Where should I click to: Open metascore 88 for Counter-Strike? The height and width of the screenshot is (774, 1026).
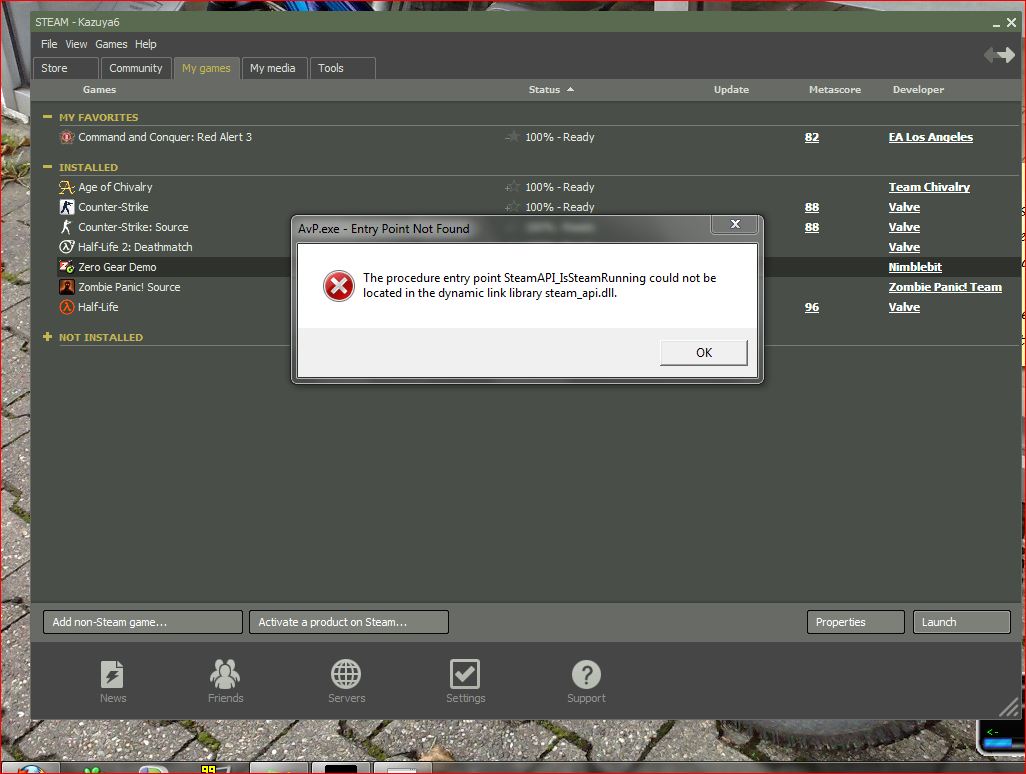pyautogui.click(x=811, y=207)
